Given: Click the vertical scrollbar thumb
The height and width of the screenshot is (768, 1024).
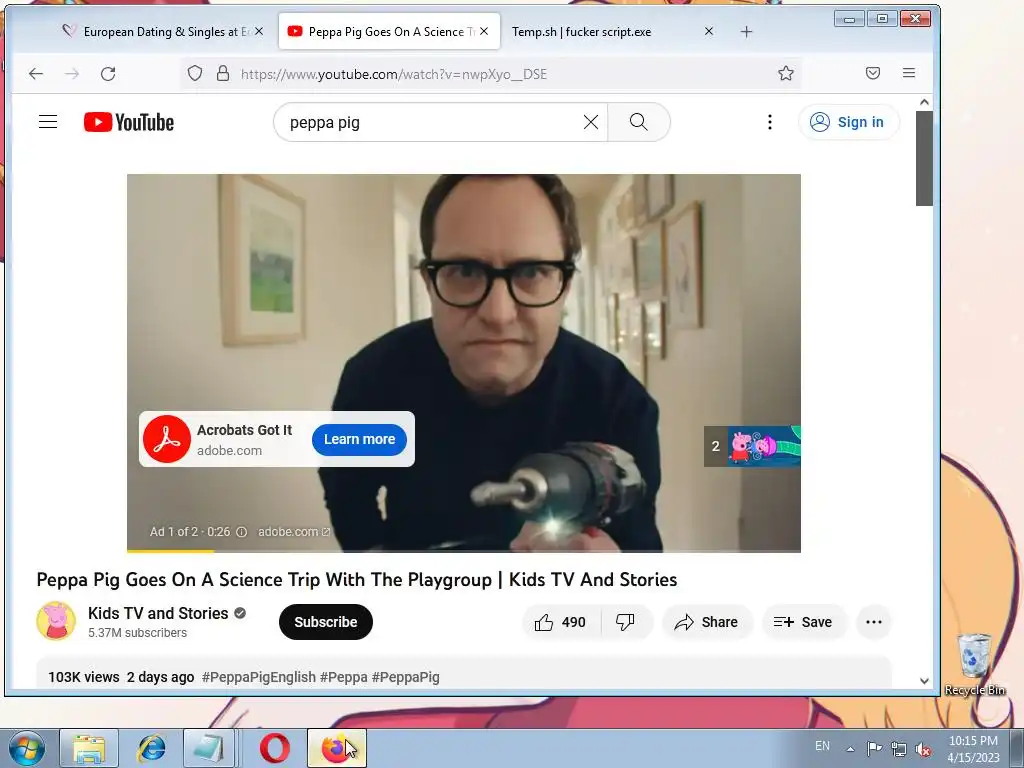Looking at the screenshot, I should [x=924, y=158].
